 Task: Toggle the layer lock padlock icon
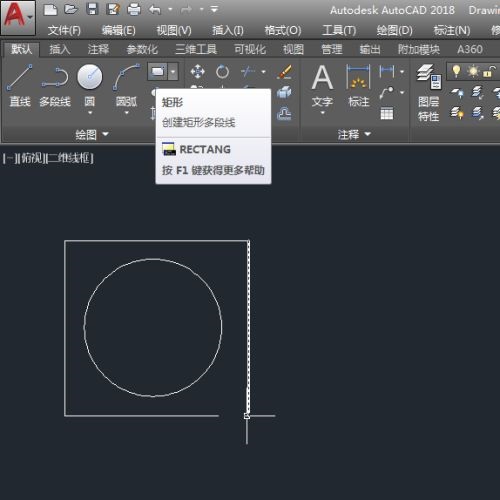489,71
